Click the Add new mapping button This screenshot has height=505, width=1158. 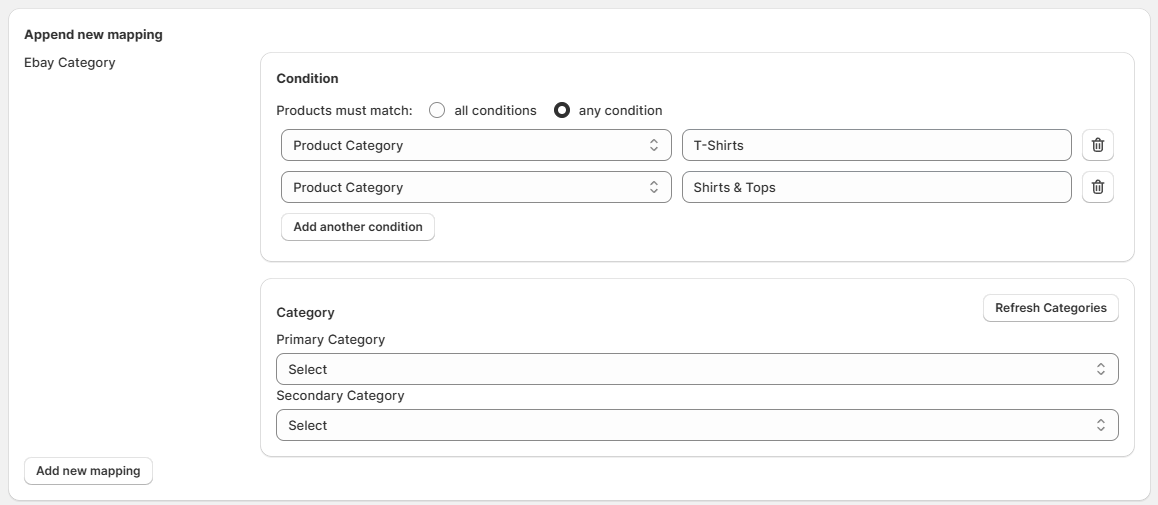click(89, 471)
